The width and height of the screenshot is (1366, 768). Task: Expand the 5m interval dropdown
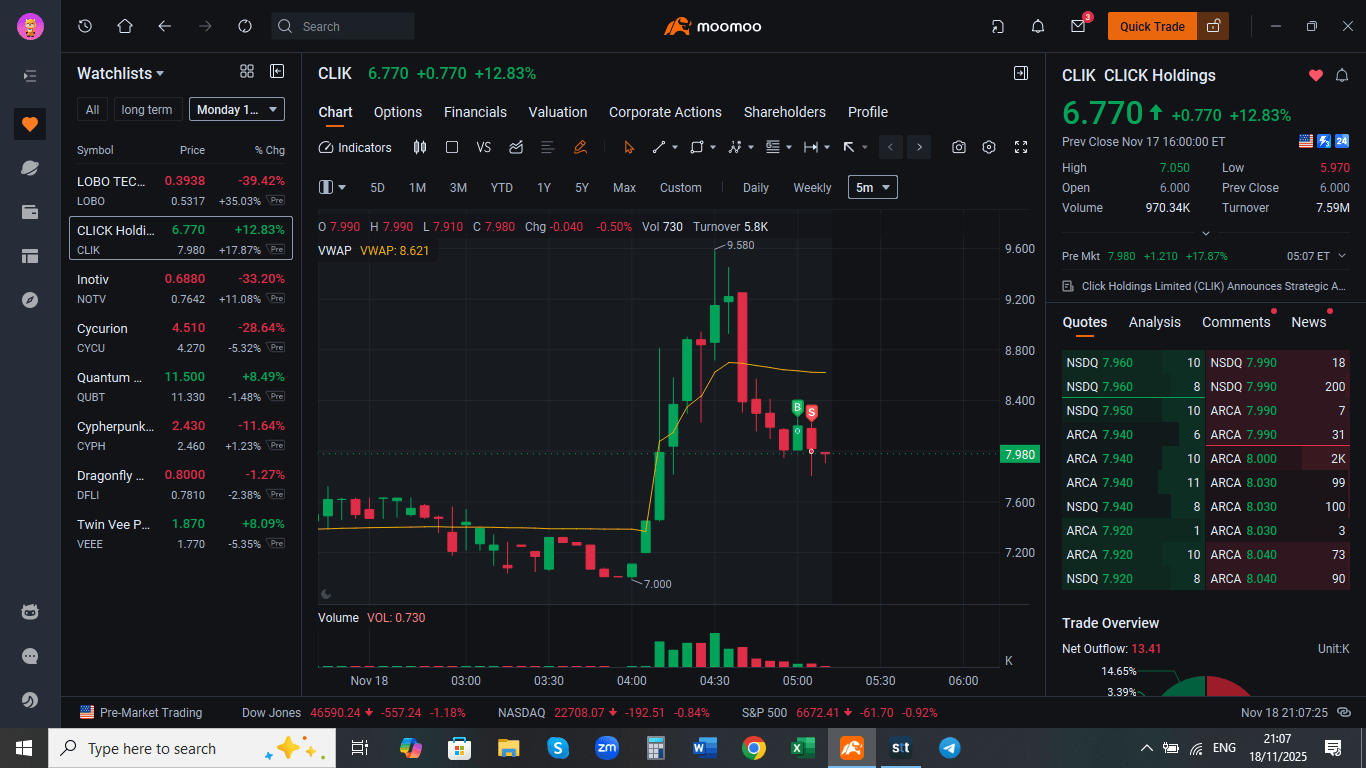click(x=873, y=187)
